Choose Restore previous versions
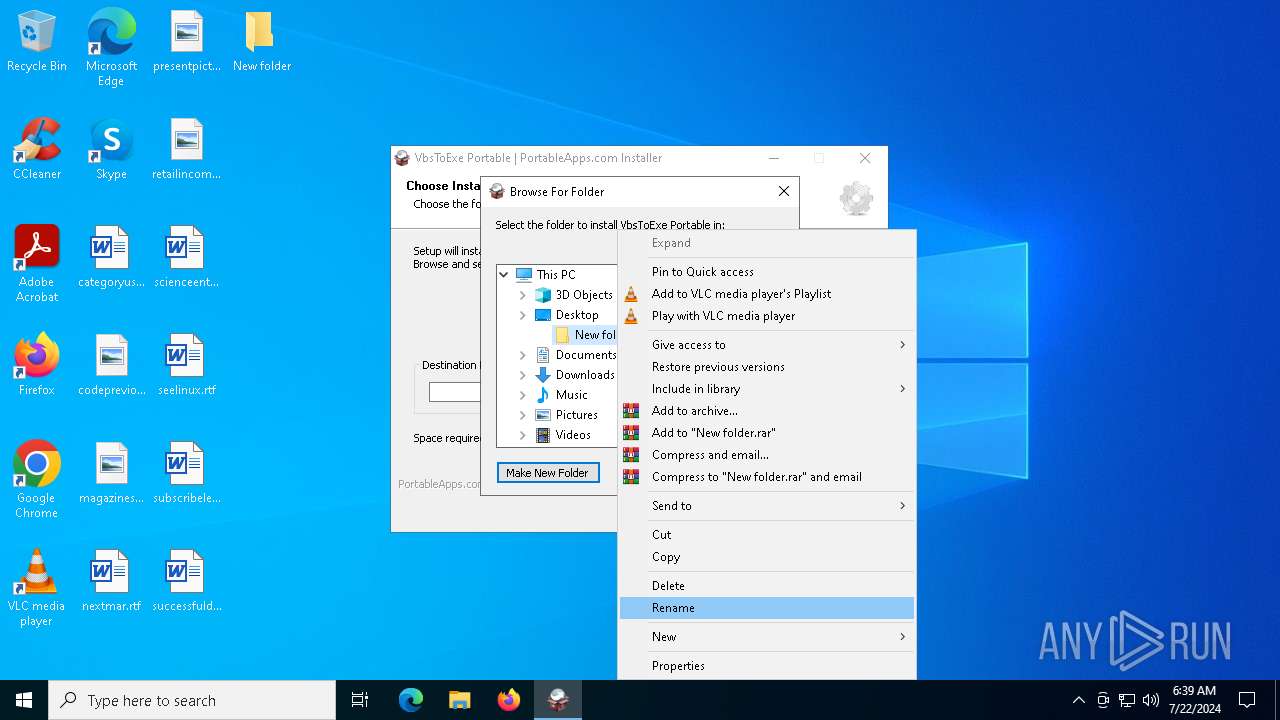The width and height of the screenshot is (1280, 720). tap(767, 367)
